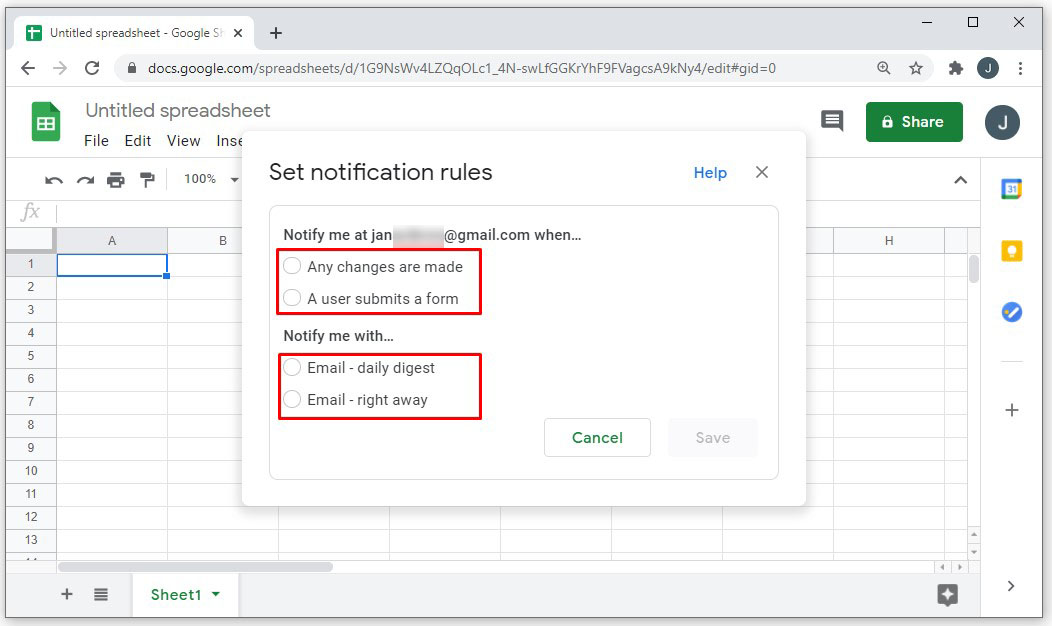Open Google Tasks in side panel
This screenshot has height=626, width=1052.
1011,313
